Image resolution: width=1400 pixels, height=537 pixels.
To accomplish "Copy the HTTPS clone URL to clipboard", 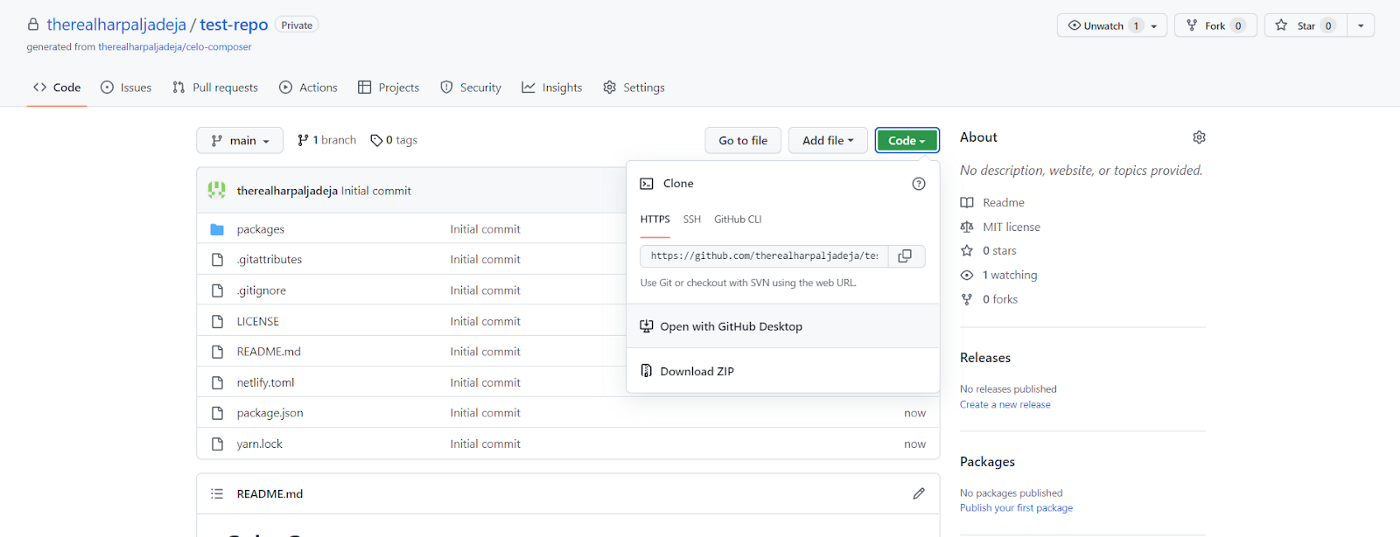I will pos(904,256).
